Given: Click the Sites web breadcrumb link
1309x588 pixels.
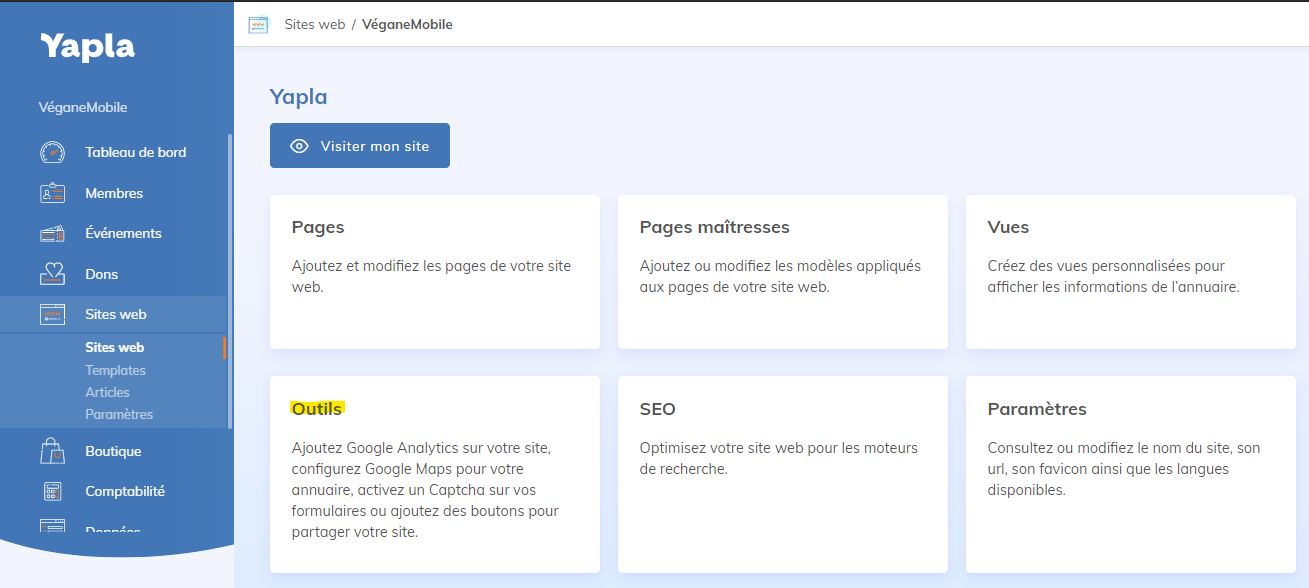Looking at the screenshot, I should point(314,24).
